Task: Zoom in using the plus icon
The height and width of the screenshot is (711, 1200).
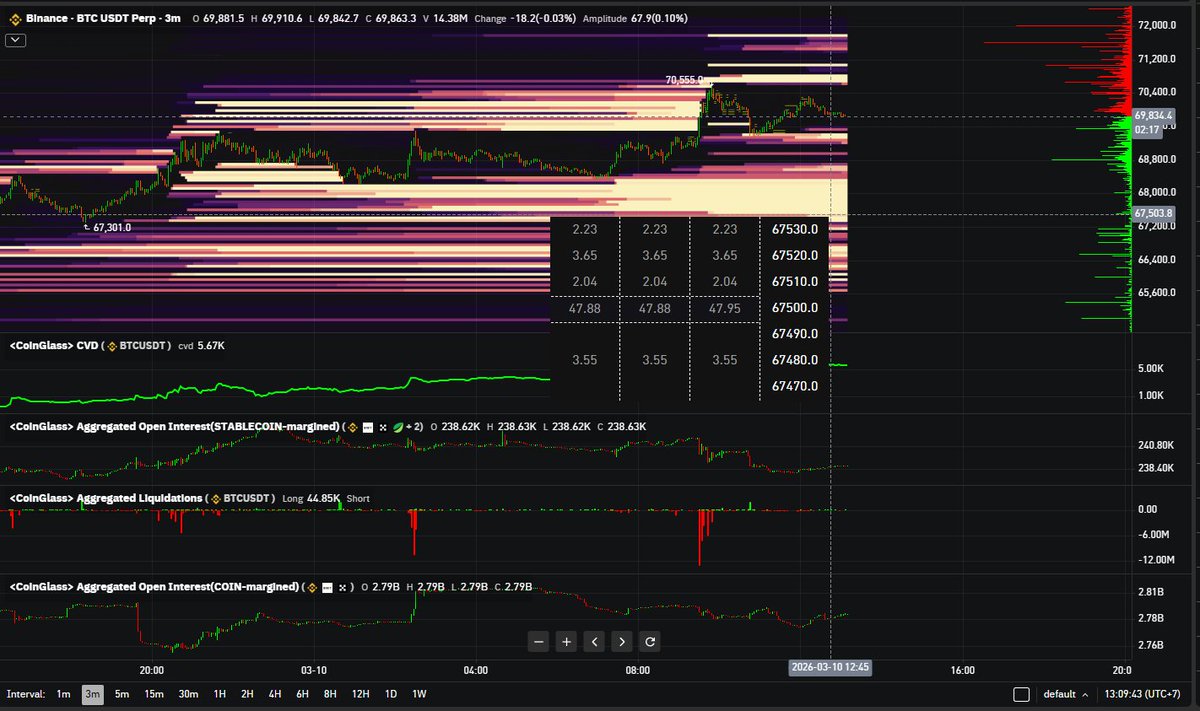Action: tap(566, 641)
